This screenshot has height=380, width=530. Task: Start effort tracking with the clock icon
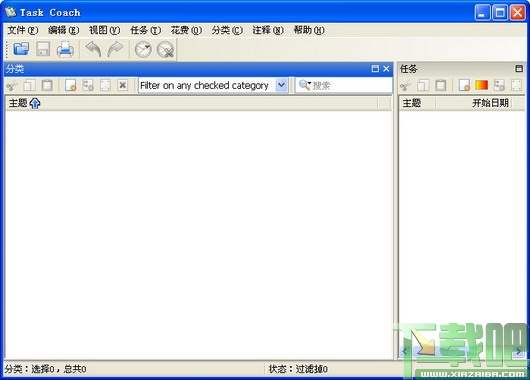click(143, 49)
